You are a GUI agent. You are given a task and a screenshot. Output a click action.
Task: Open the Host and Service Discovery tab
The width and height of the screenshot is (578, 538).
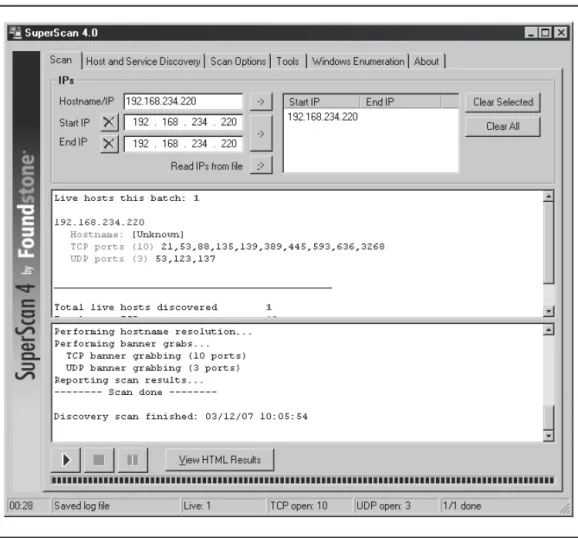click(x=143, y=61)
